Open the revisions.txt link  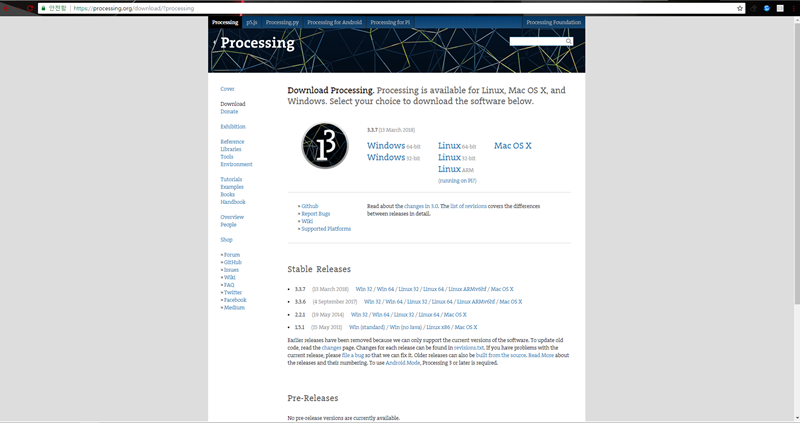(x=468, y=347)
